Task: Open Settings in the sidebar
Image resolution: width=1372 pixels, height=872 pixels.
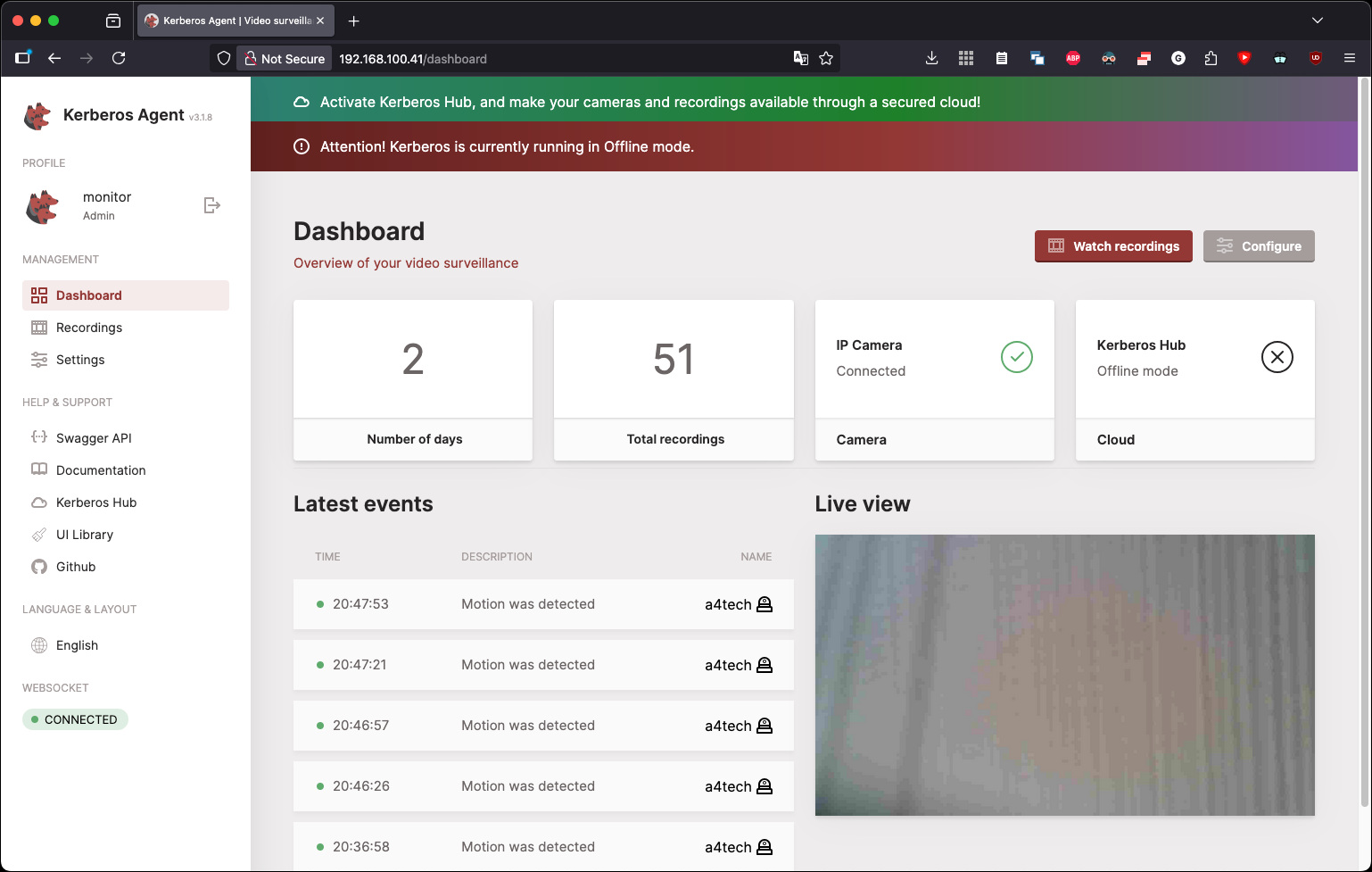Action: tap(126, 360)
